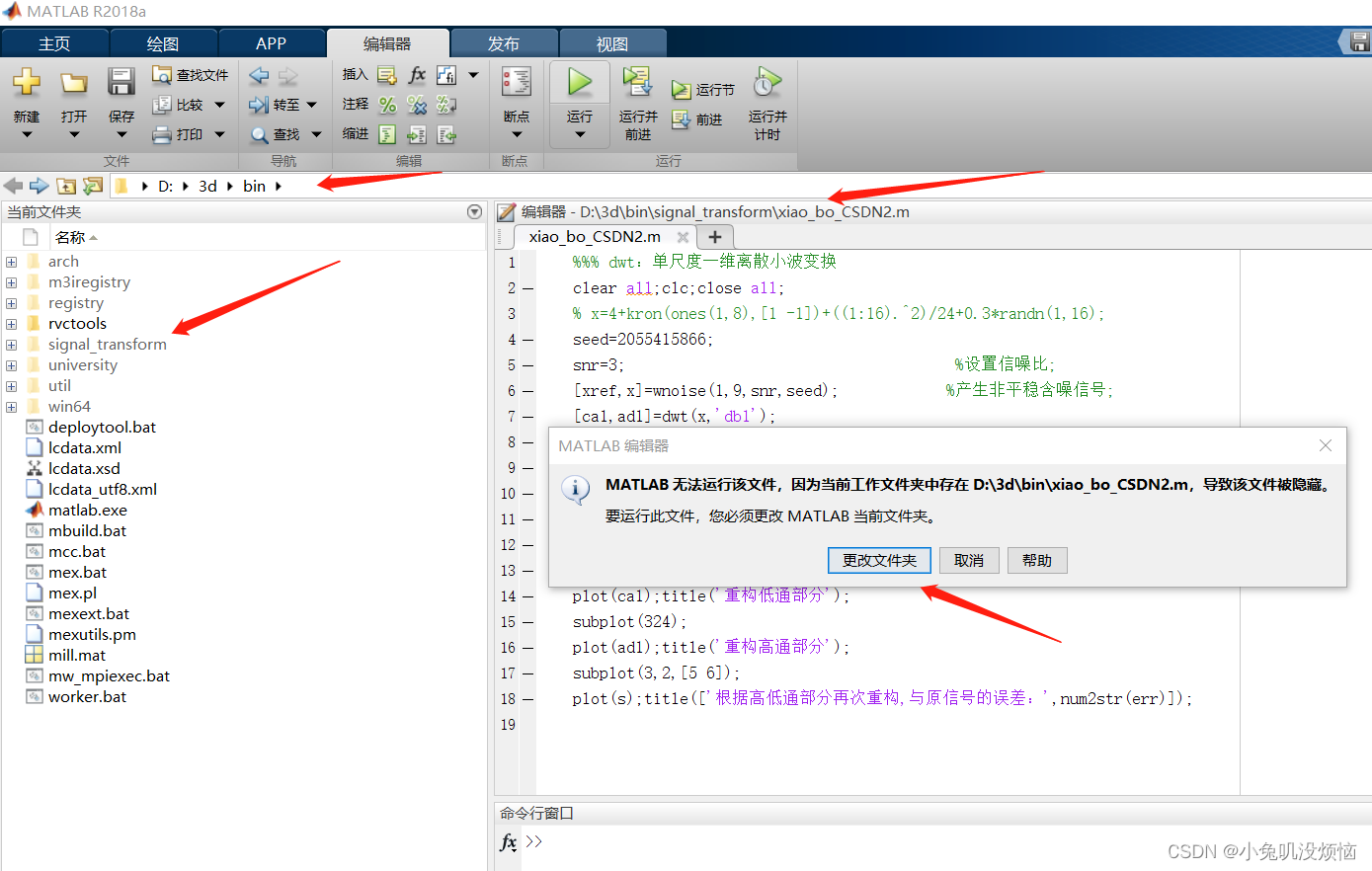This screenshot has height=871, width=1372.
Task: Click the Print icon
Action: click(162, 134)
